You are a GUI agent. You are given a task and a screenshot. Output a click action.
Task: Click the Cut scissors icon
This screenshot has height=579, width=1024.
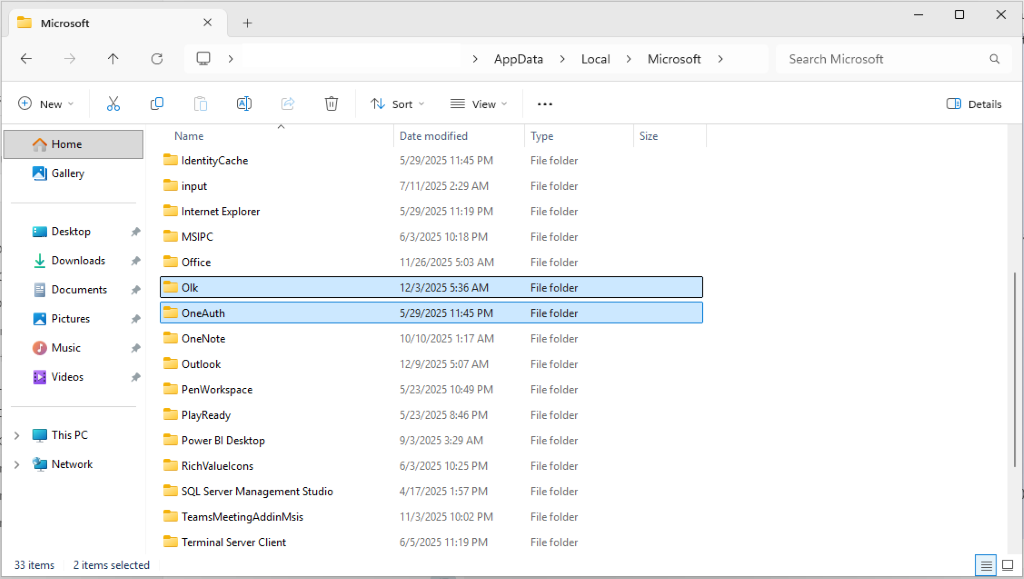[113, 104]
